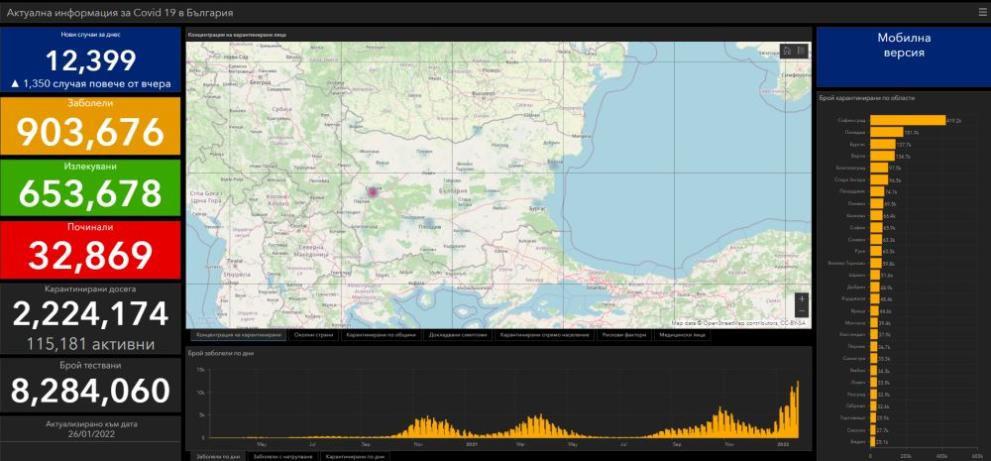991x461 pixels.
Task: Select the Заболели по дни chart tab
Action: pyautogui.click(x=218, y=456)
